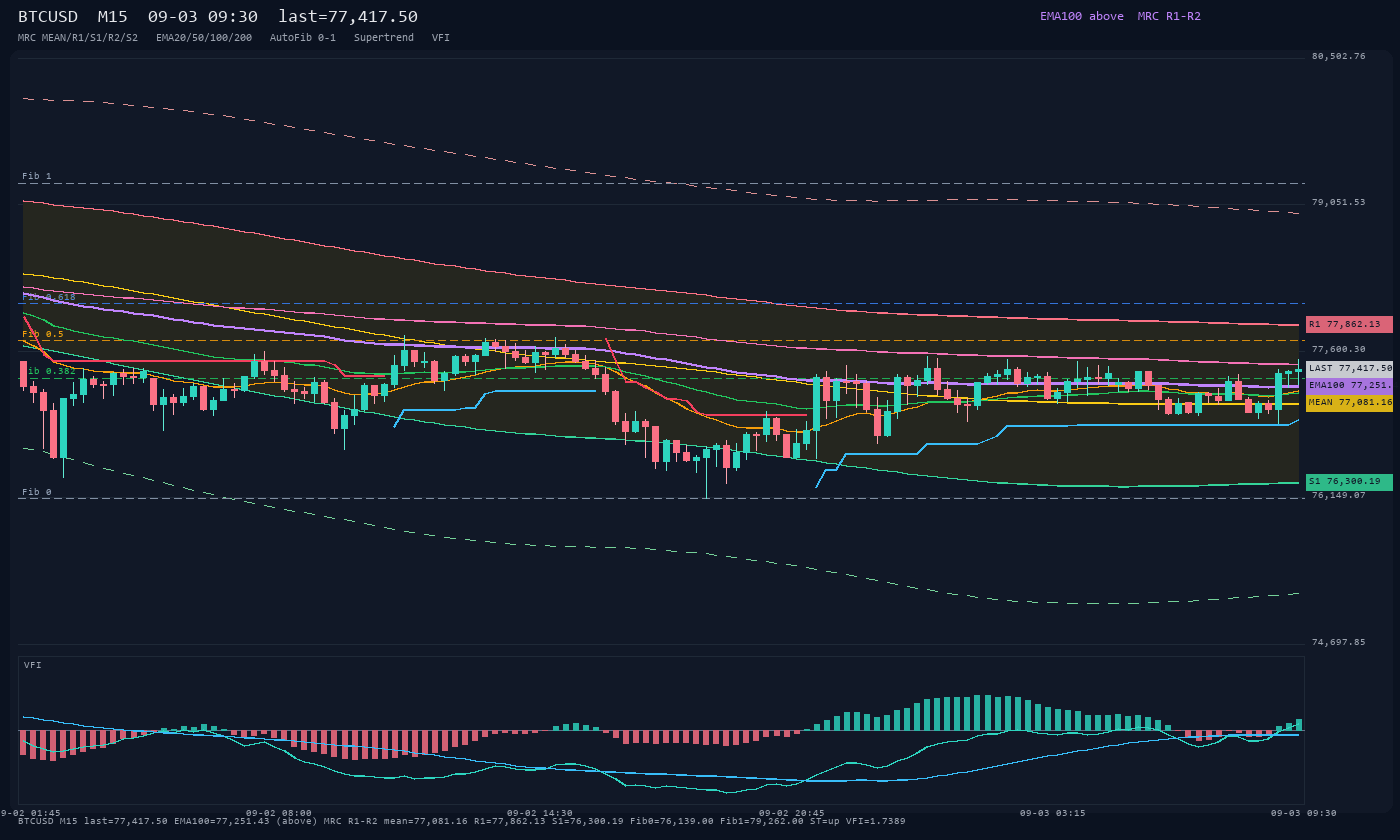Click the MRC R1-R2 status label at top right
This screenshot has height=840, width=1400.
[1169, 16]
